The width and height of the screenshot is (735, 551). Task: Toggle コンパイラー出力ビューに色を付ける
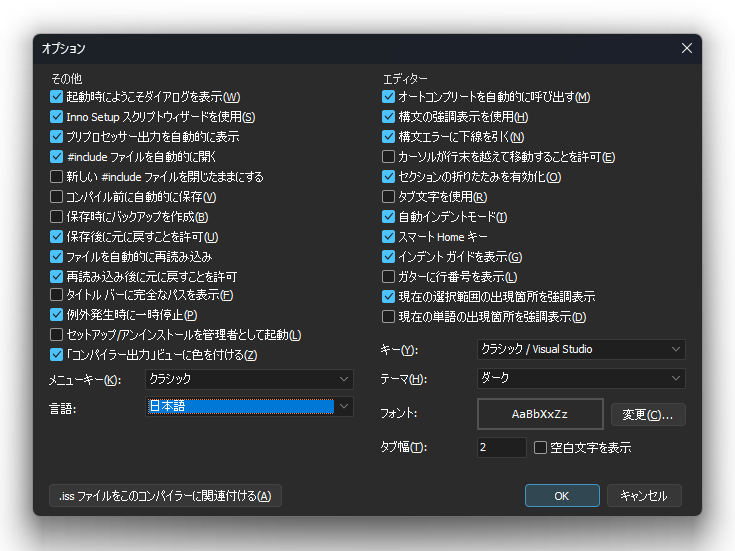[56, 355]
